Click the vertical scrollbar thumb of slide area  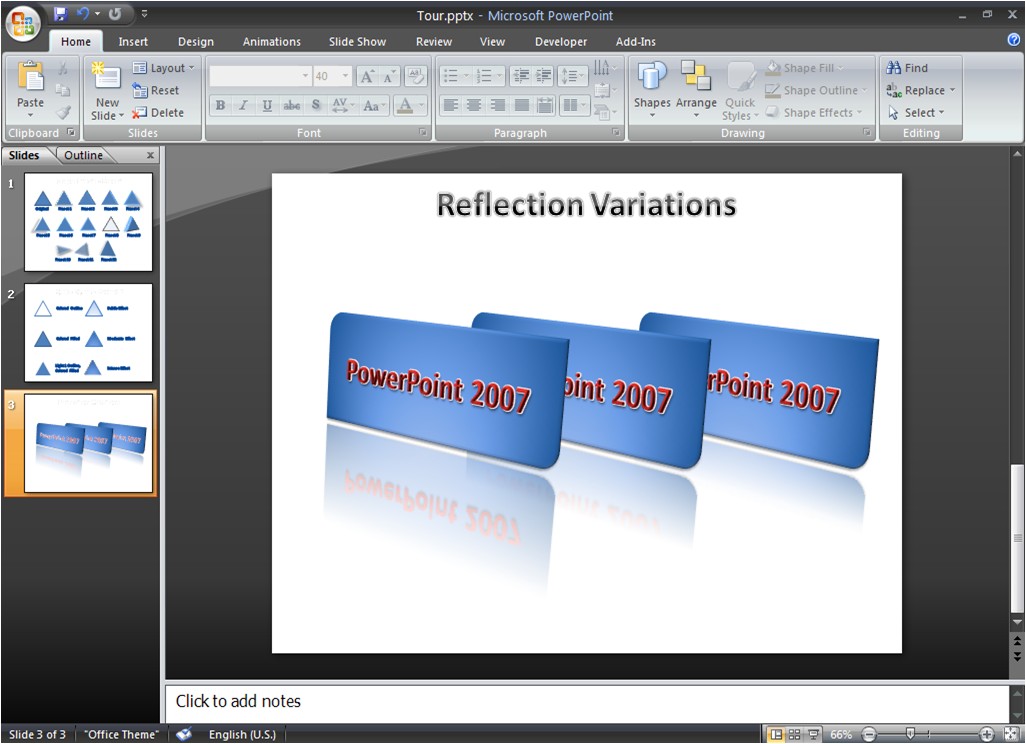pos(1017,538)
